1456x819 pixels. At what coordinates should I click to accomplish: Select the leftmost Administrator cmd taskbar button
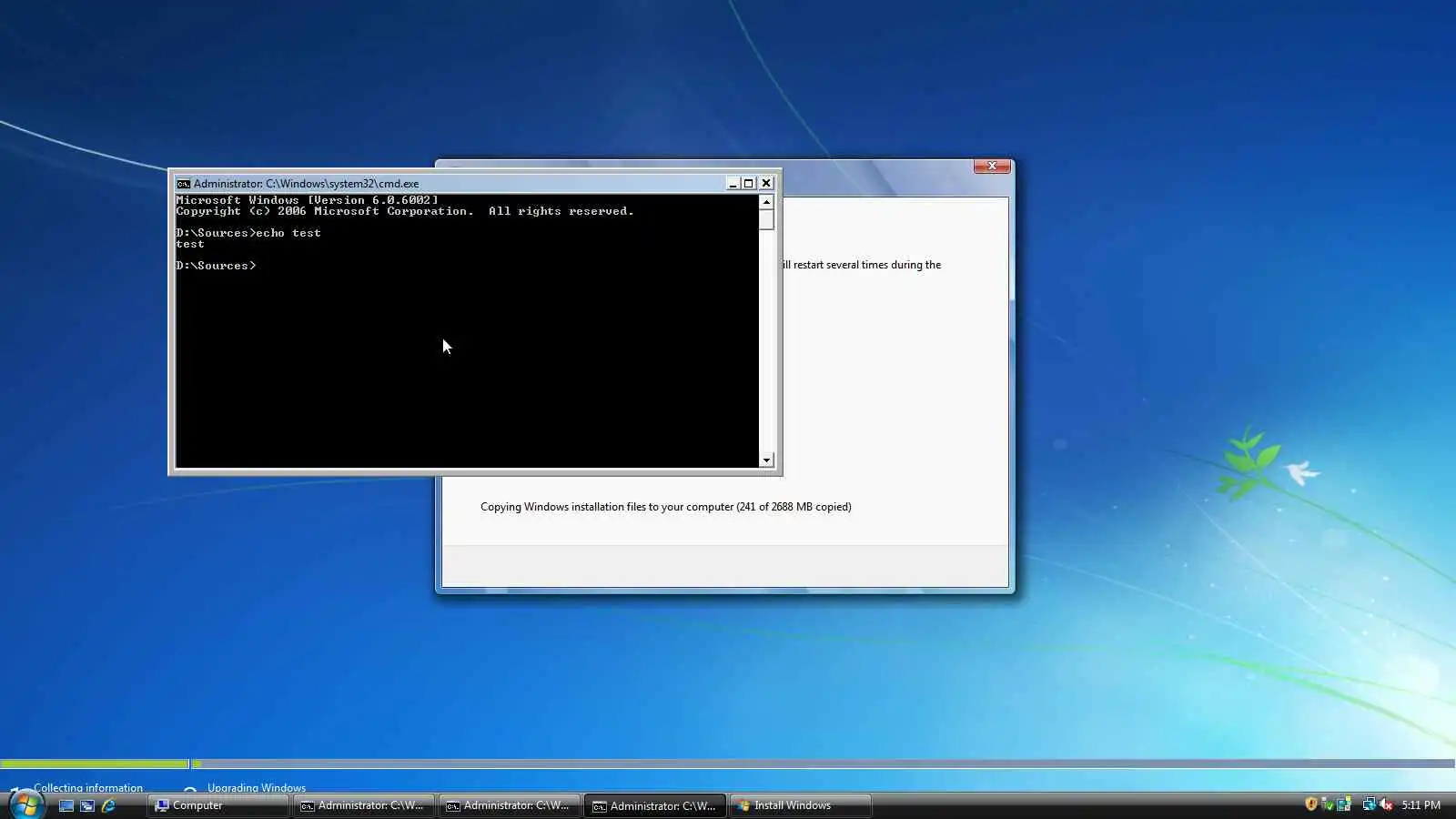click(x=364, y=805)
